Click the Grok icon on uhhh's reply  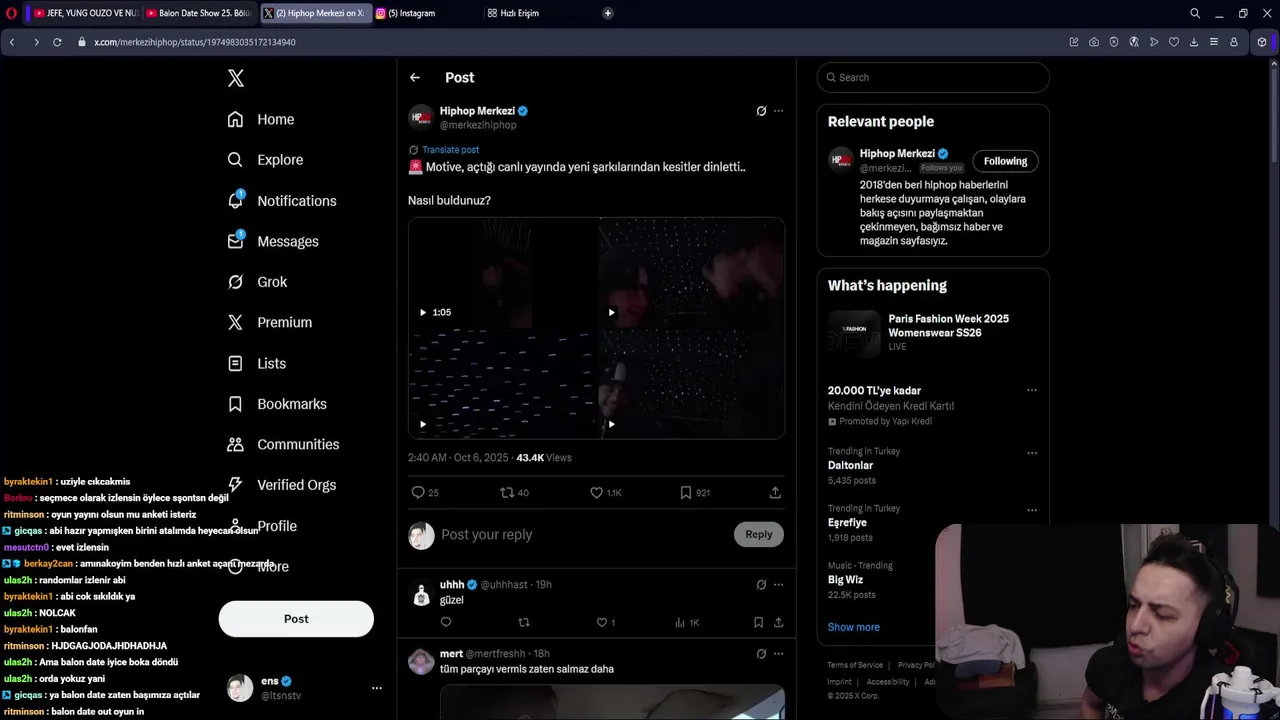point(761,584)
